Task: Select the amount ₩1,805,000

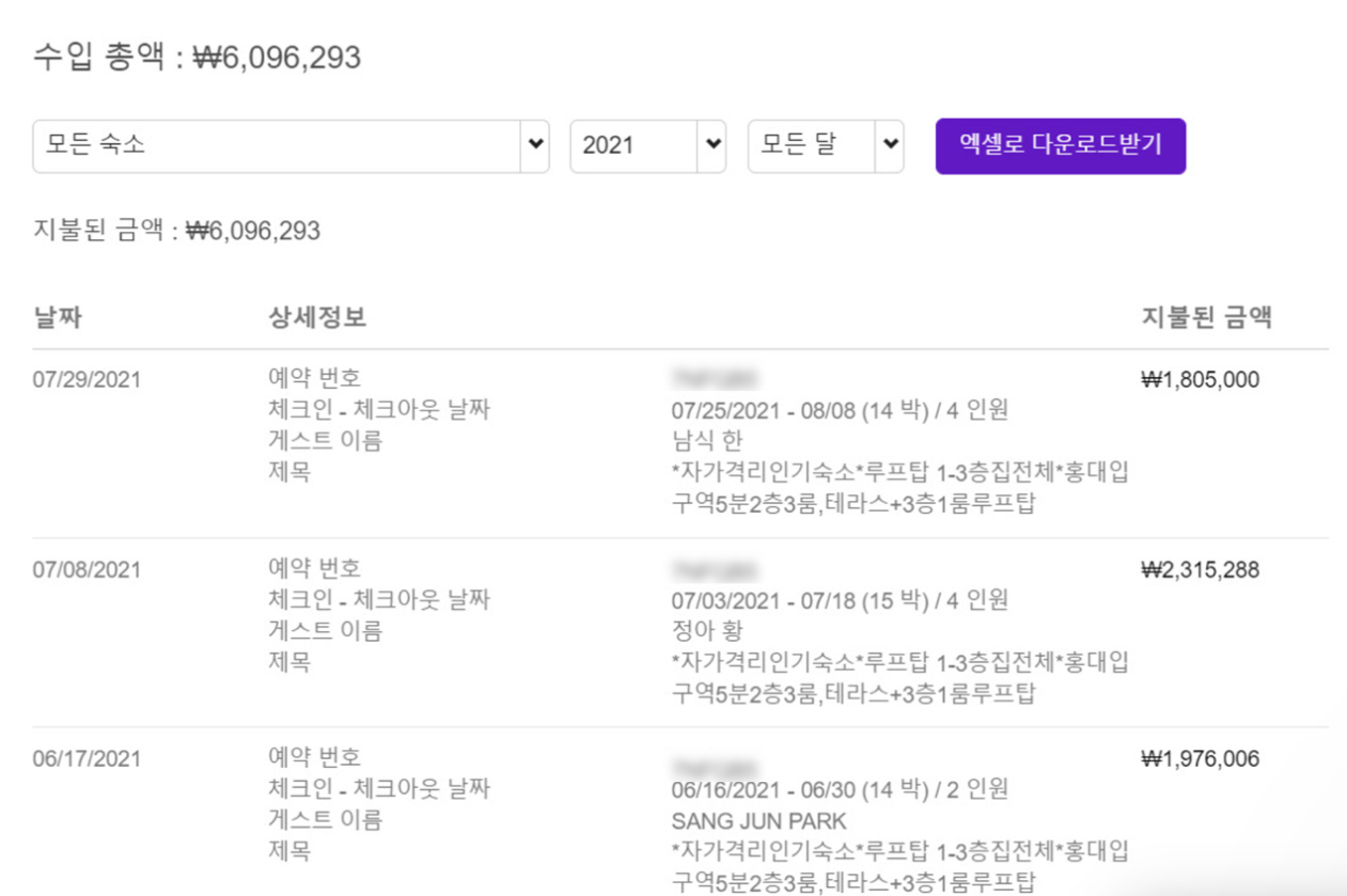Action: pos(1200,380)
